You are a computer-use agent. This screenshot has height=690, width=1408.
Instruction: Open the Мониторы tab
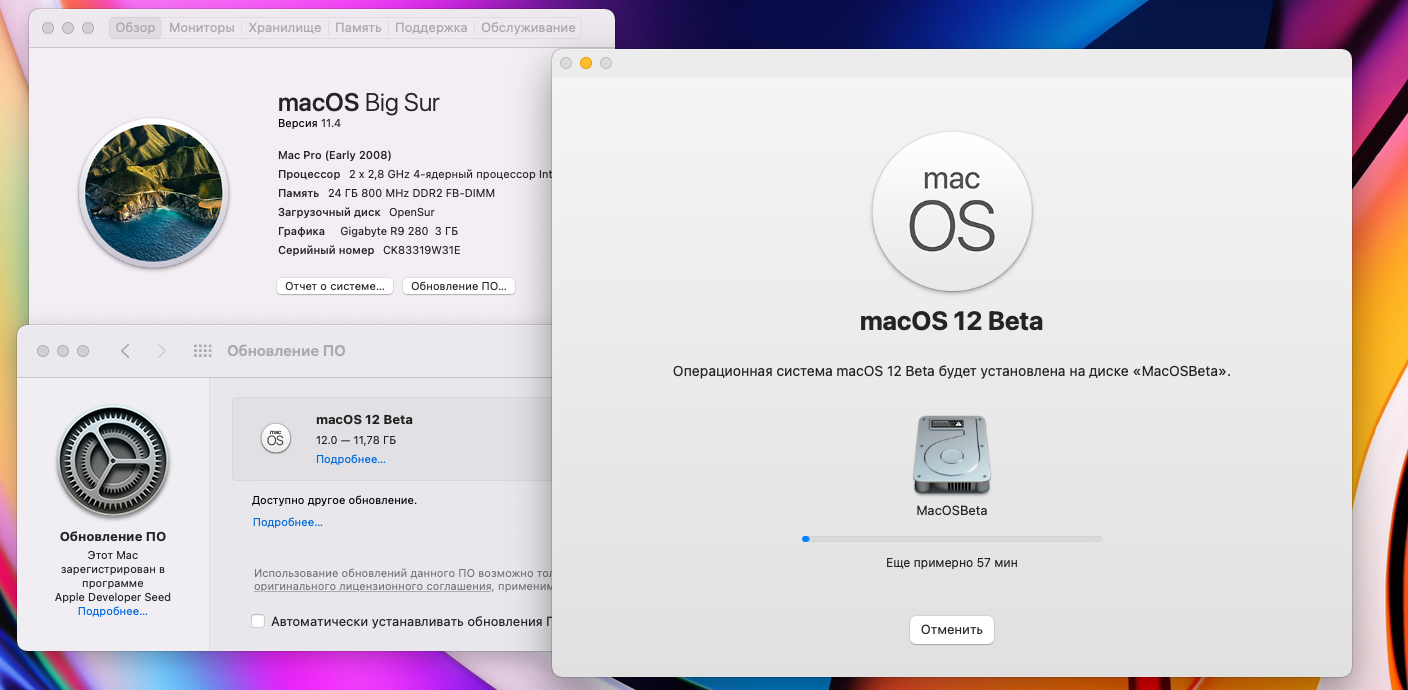tap(202, 28)
